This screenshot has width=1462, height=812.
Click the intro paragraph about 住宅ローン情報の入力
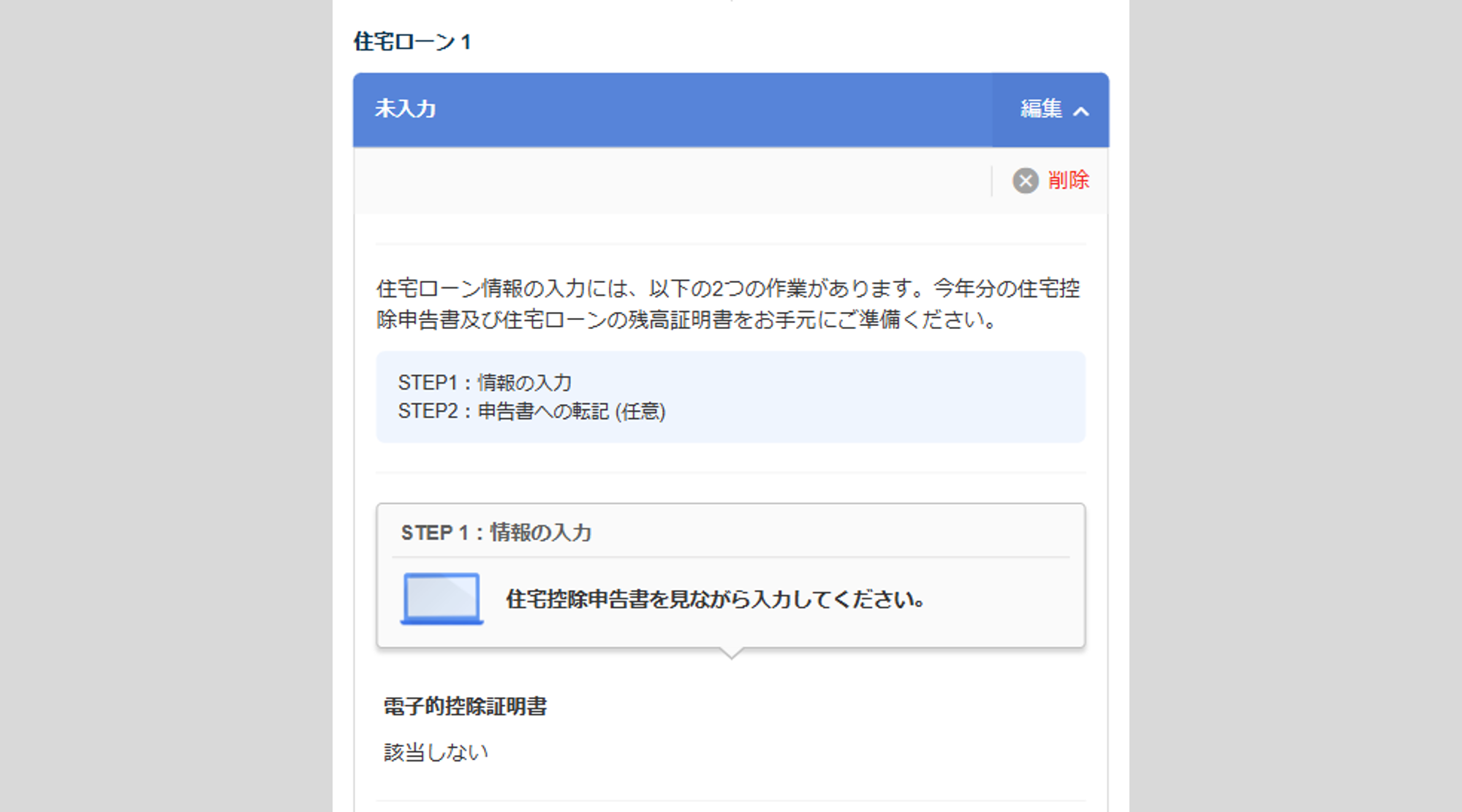pyautogui.click(x=728, y=303)
